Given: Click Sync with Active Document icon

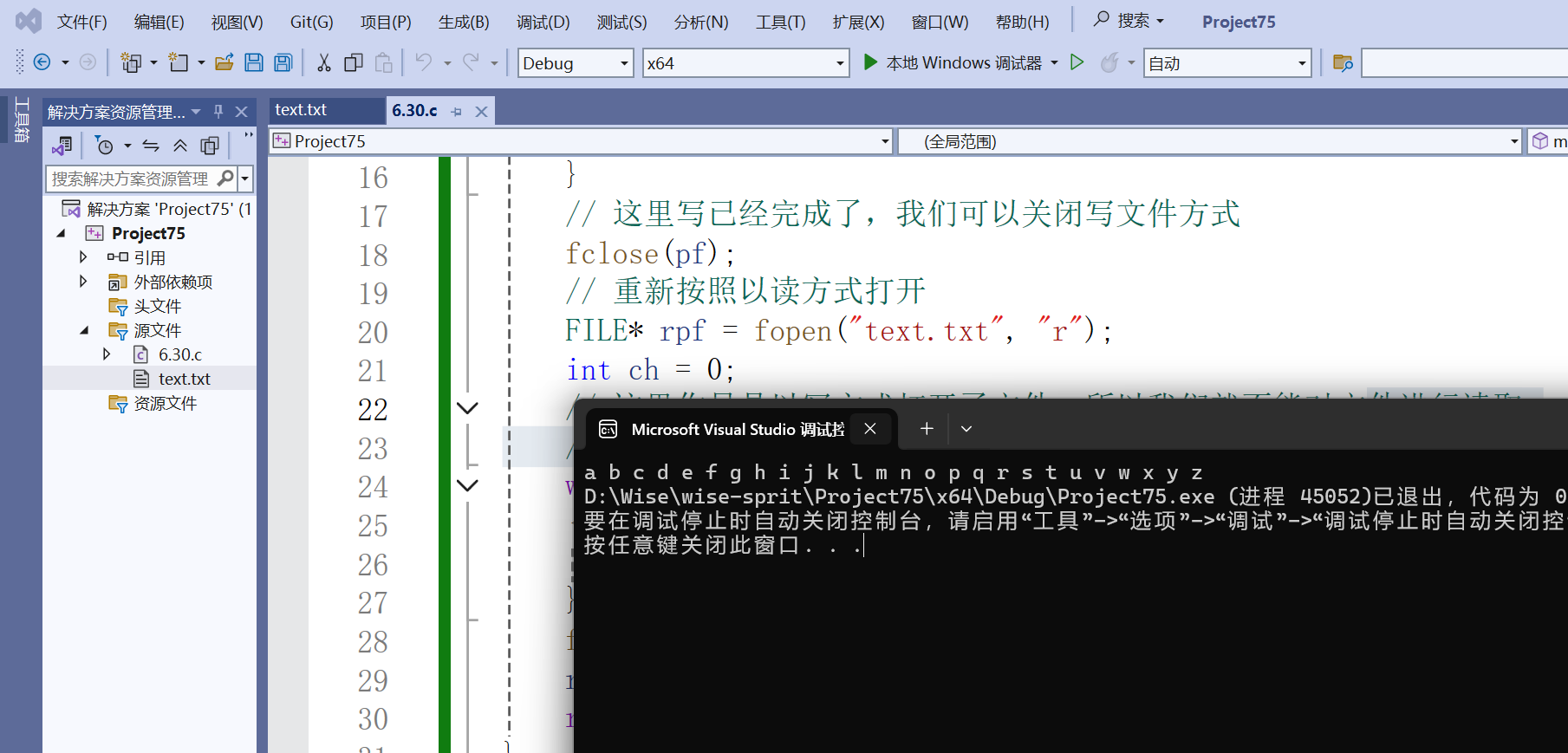Looking at the screenshot, I should (x=151, y=146).
